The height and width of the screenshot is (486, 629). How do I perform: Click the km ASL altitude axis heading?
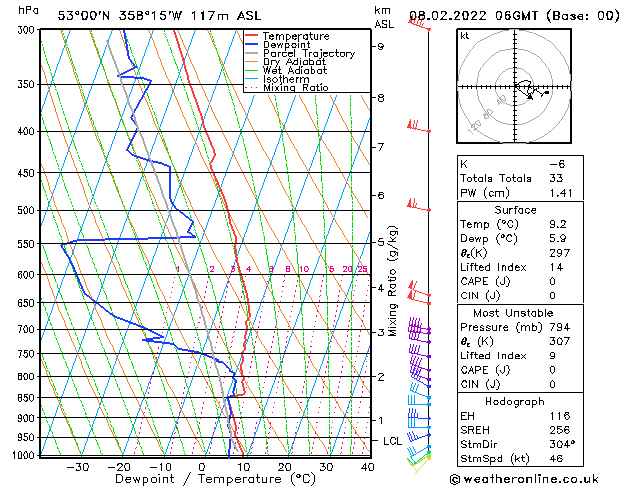(384, 17)
